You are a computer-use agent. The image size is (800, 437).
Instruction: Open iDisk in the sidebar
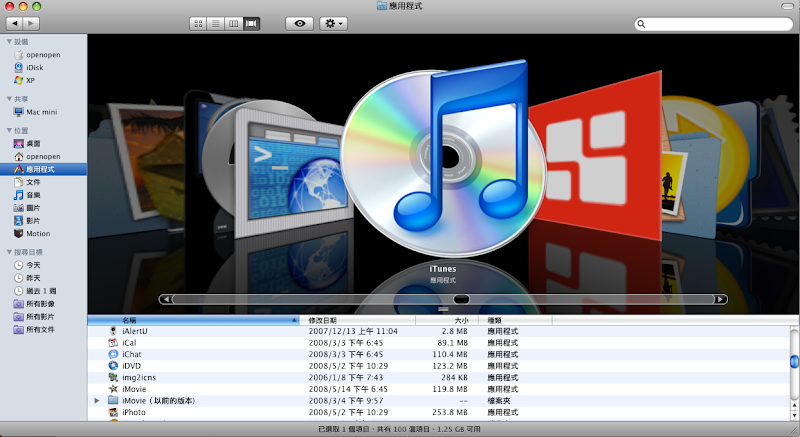coord(34,67)
